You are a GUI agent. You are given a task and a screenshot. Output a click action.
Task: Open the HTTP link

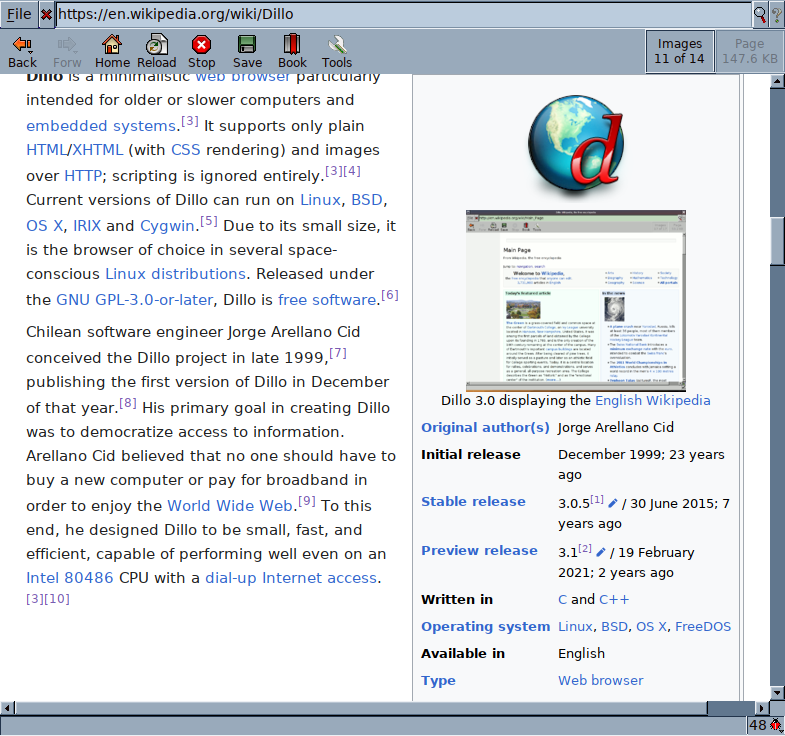pyautogui.click(x=83, y=176)
